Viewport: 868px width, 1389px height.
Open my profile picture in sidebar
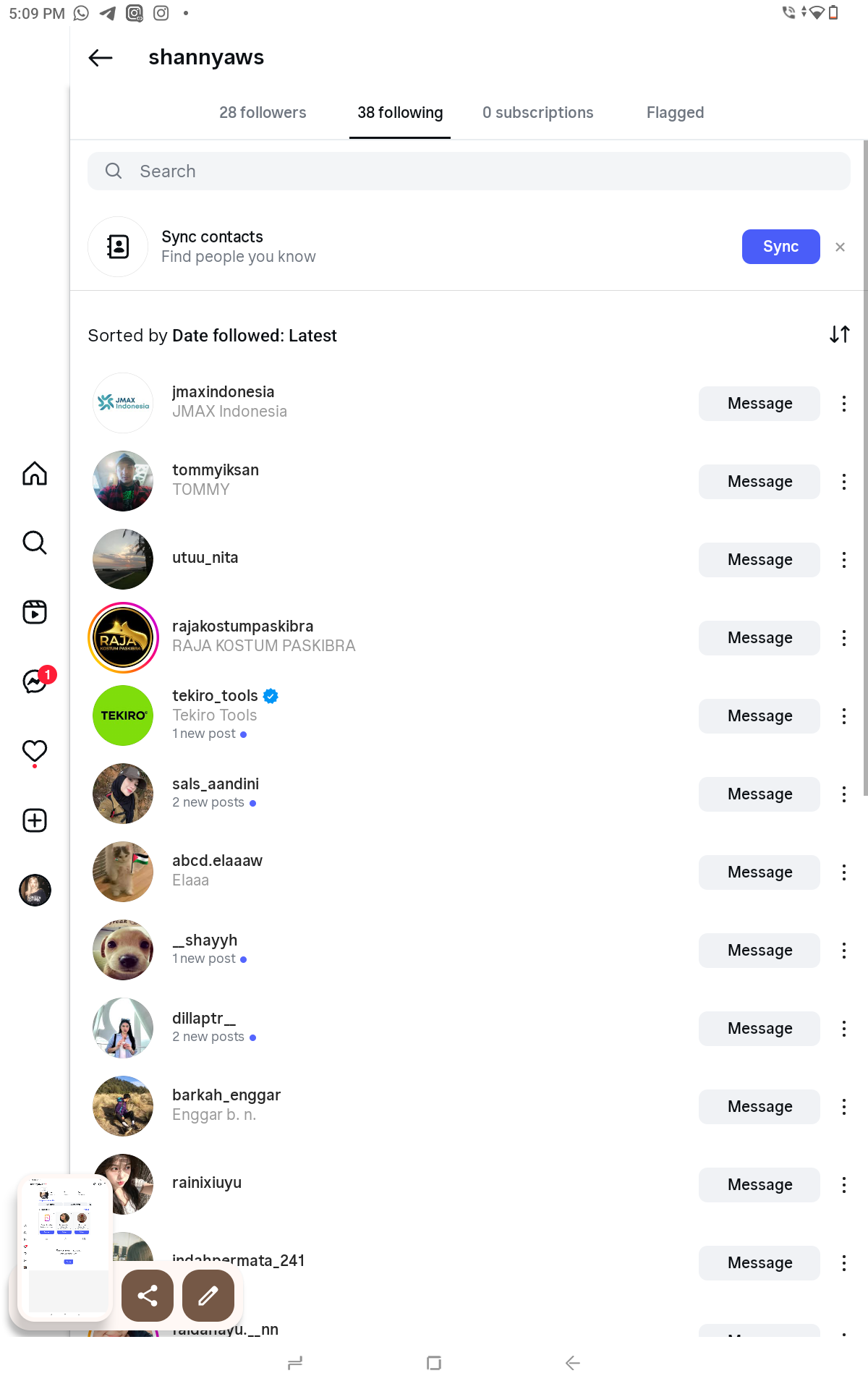click(x=35, y=890)
